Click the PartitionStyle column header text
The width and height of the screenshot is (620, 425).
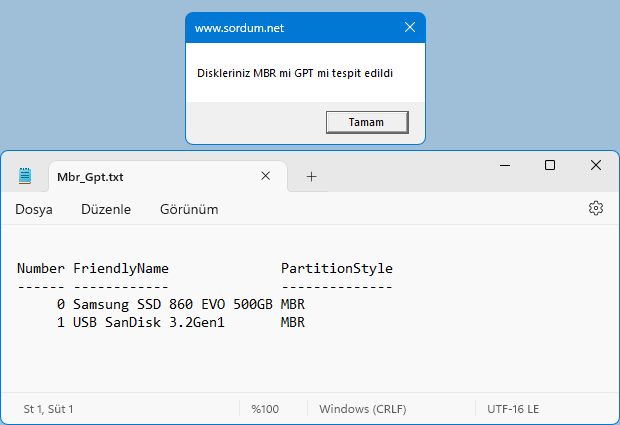pyautogui.click(x=337, y=269)
